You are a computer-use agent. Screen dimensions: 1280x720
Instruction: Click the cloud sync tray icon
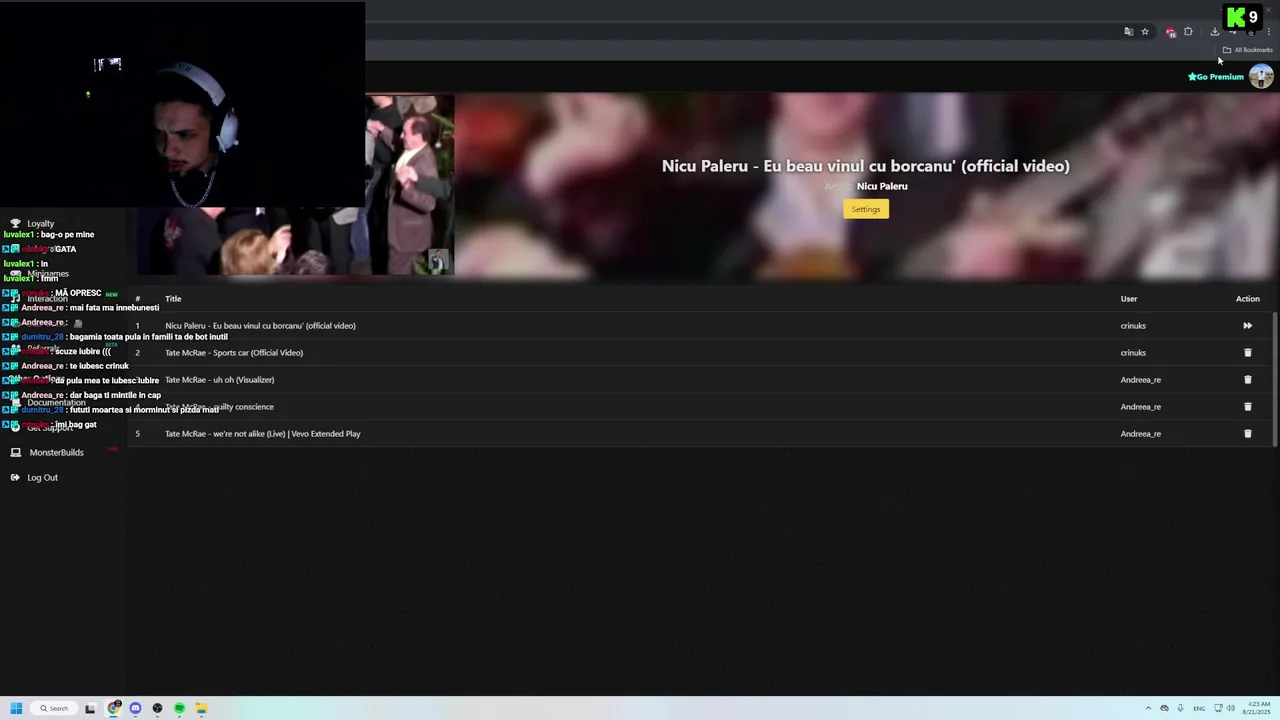(1164, 708)
